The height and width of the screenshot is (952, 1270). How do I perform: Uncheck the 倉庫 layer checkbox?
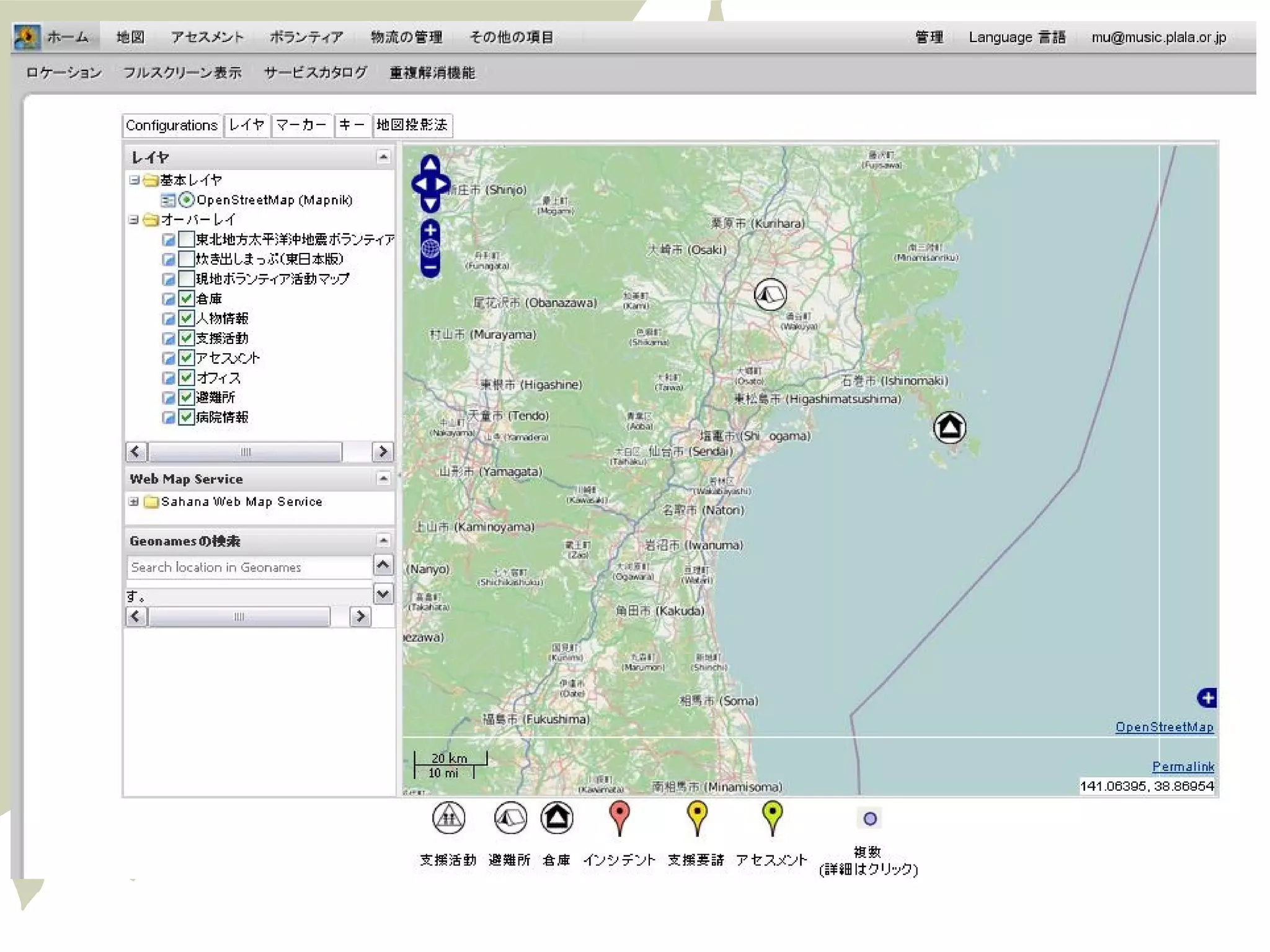pos(186,299)
